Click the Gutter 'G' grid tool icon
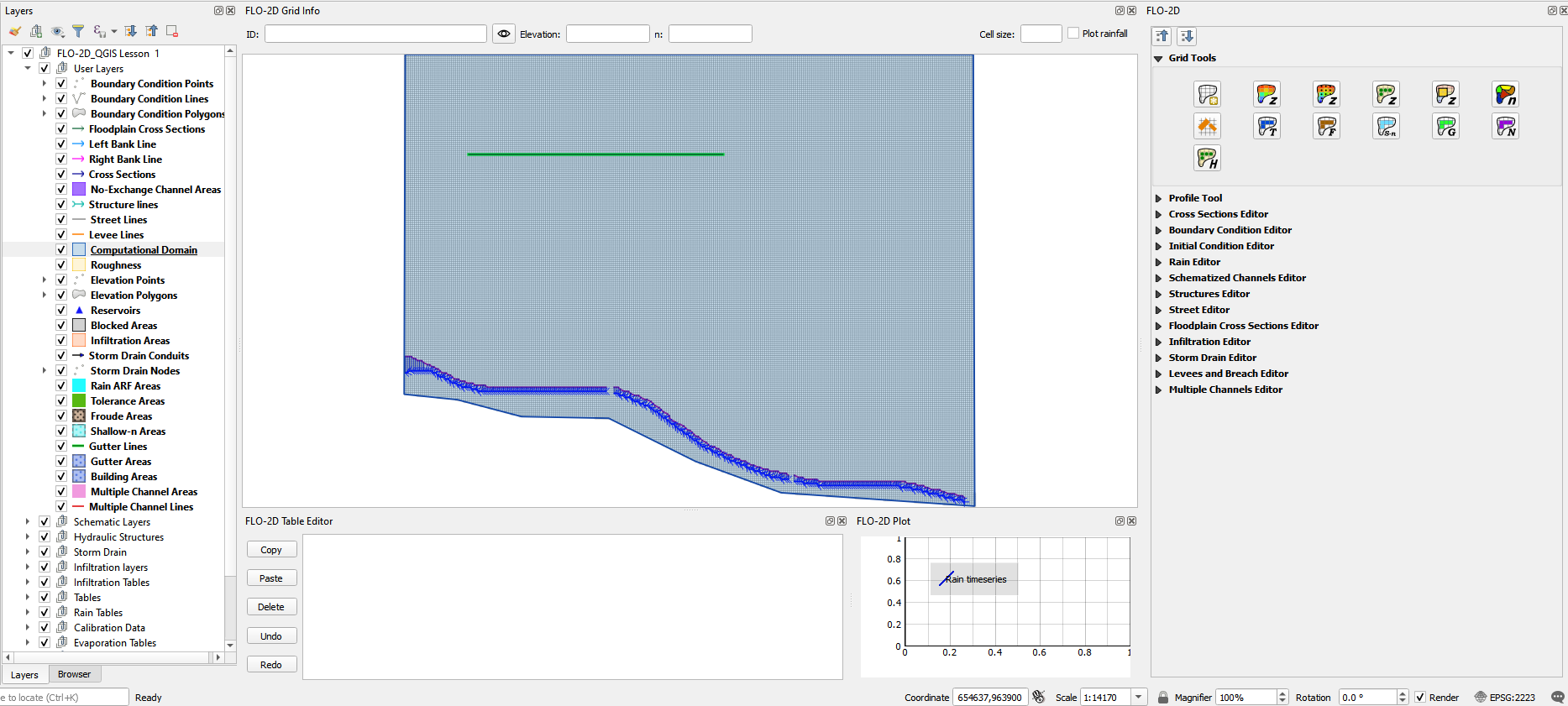The height and width of the screenshot is (706, 1568). pos(1445,127)
